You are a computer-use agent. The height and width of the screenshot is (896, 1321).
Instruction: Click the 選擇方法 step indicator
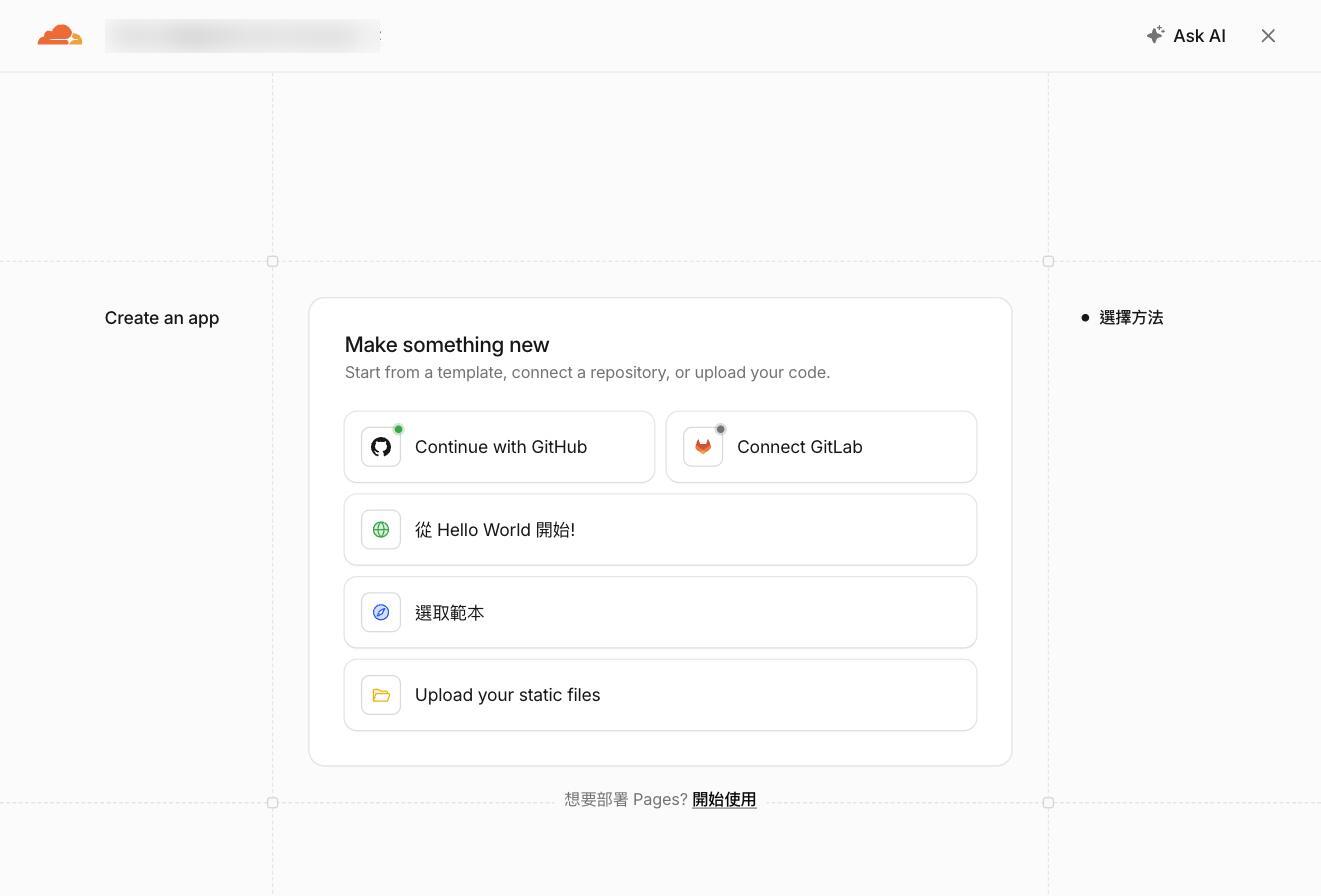(x=1122, y=318)
